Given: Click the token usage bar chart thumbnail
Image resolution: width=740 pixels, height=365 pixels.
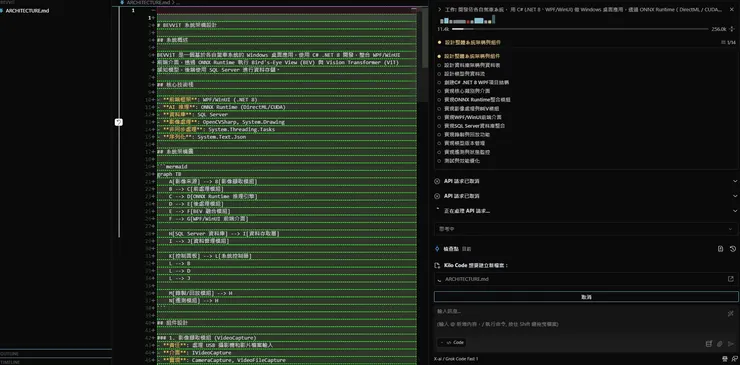Looking at the screenshot, I should coord(467,20).
